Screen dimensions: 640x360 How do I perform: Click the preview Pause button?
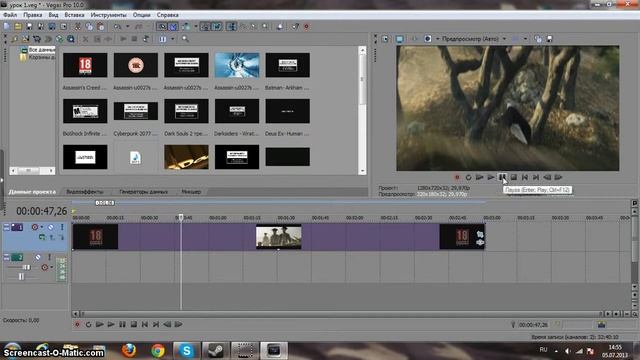(x=502, y=178)
